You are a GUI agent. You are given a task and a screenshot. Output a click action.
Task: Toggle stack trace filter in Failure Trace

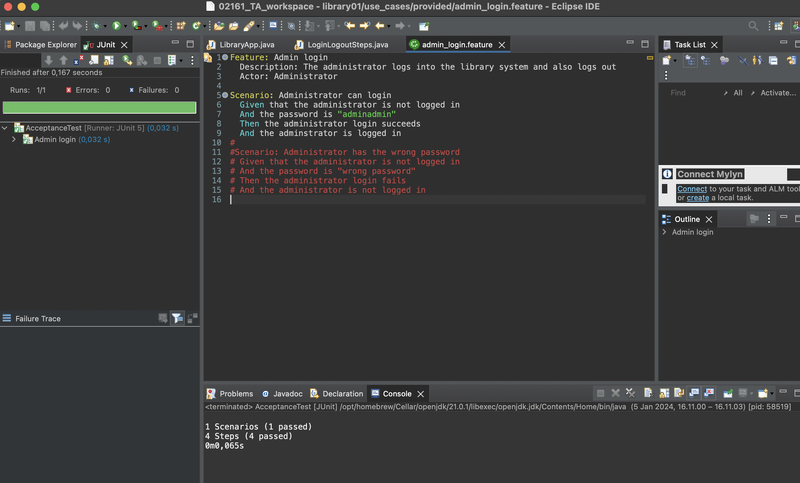[x=177, y=318]
